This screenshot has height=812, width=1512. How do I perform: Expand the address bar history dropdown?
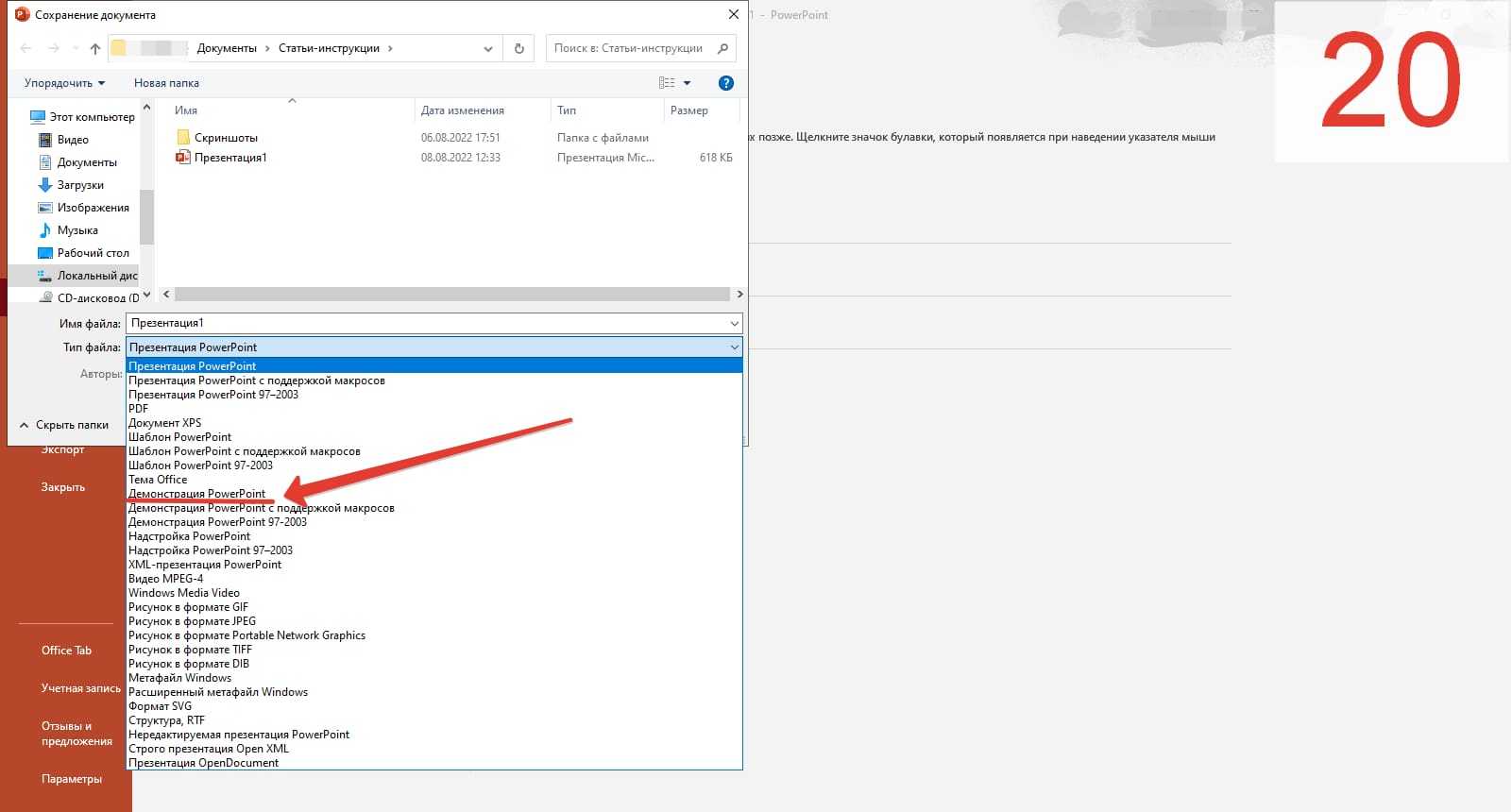tap(487, 49)
